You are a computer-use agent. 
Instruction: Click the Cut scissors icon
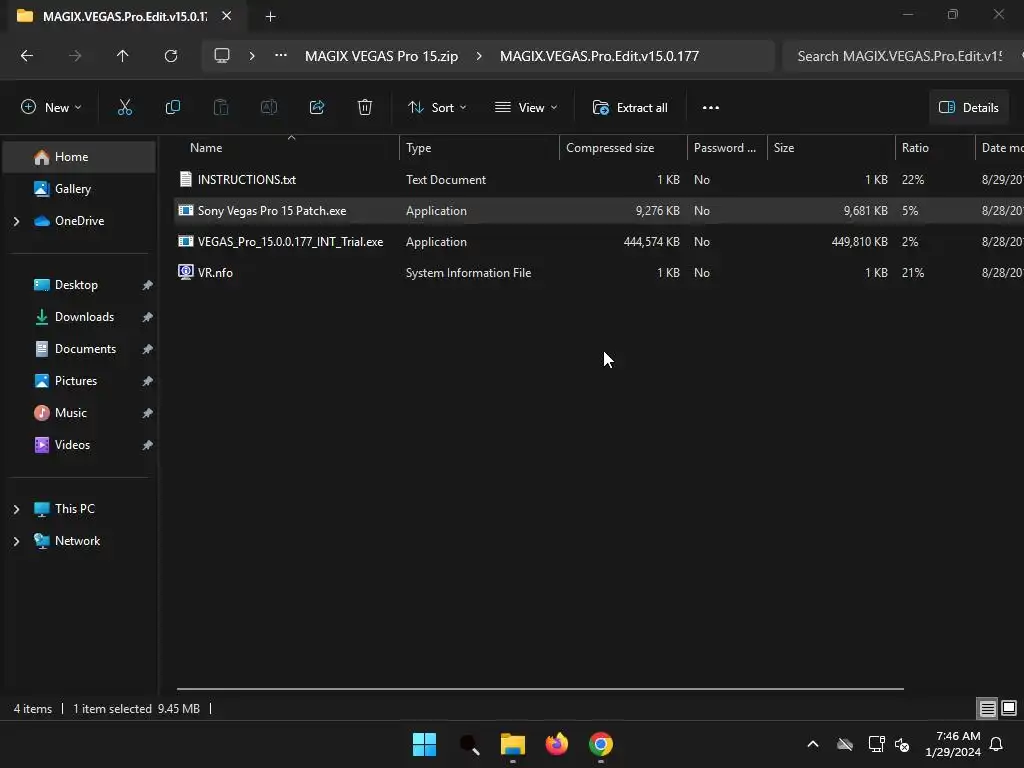tap(125, 108)
